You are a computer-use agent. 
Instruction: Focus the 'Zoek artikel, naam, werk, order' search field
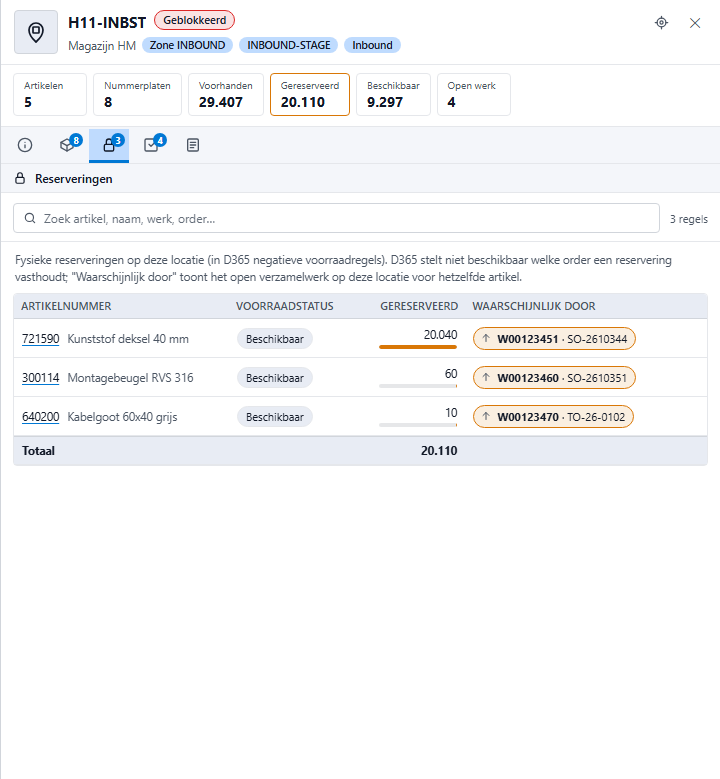click(x=336, y=218)
